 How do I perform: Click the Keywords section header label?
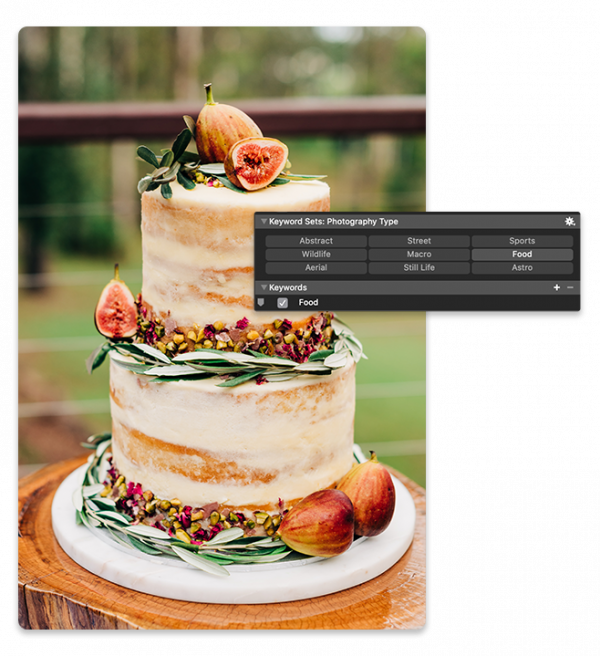(x=289, y=288)
